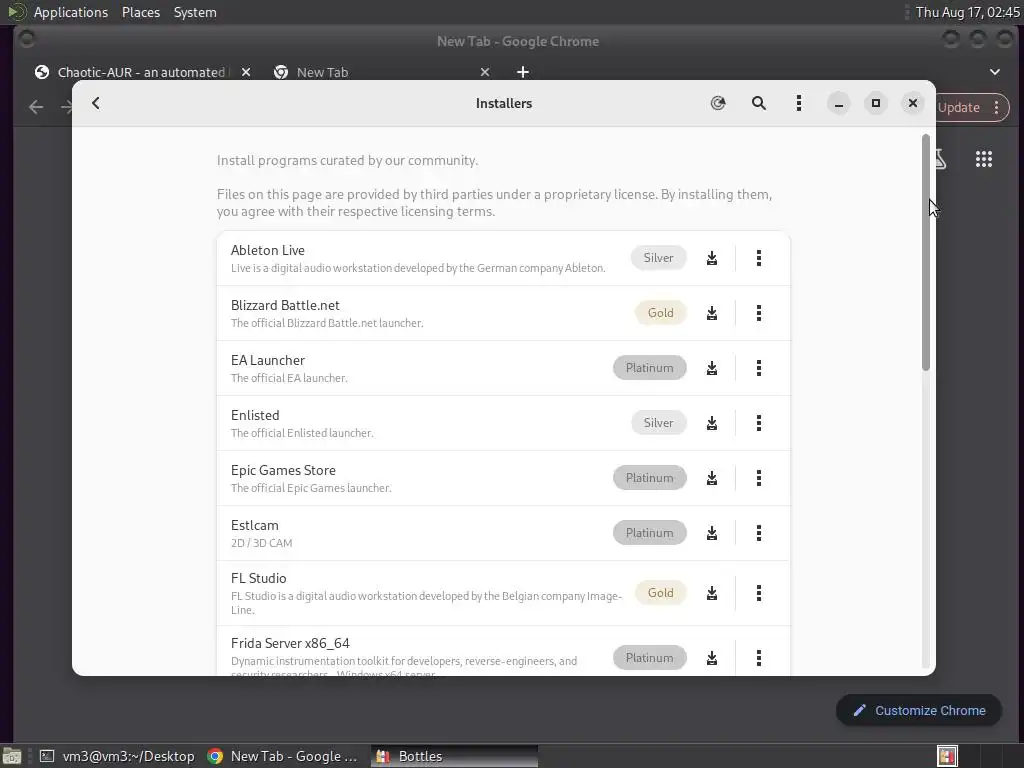This screenshot has width=1024, height=768.
Task: Open Estlcam options menu
Action: [x=758, y=533]
